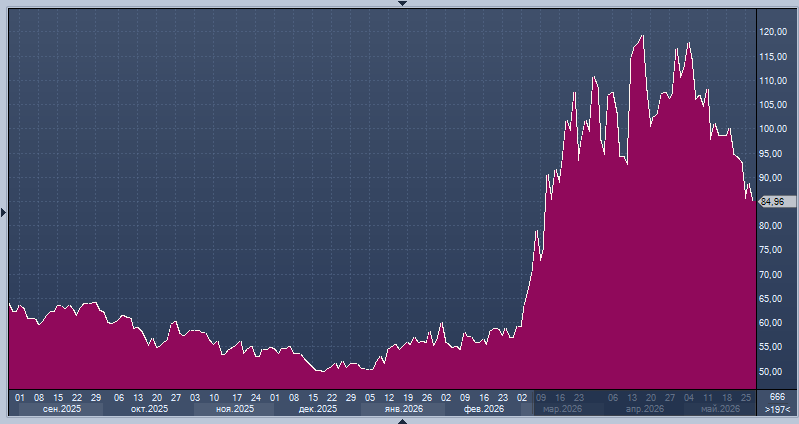
Task: Click the 100,00 price axis label
Action: coord(773,129)
